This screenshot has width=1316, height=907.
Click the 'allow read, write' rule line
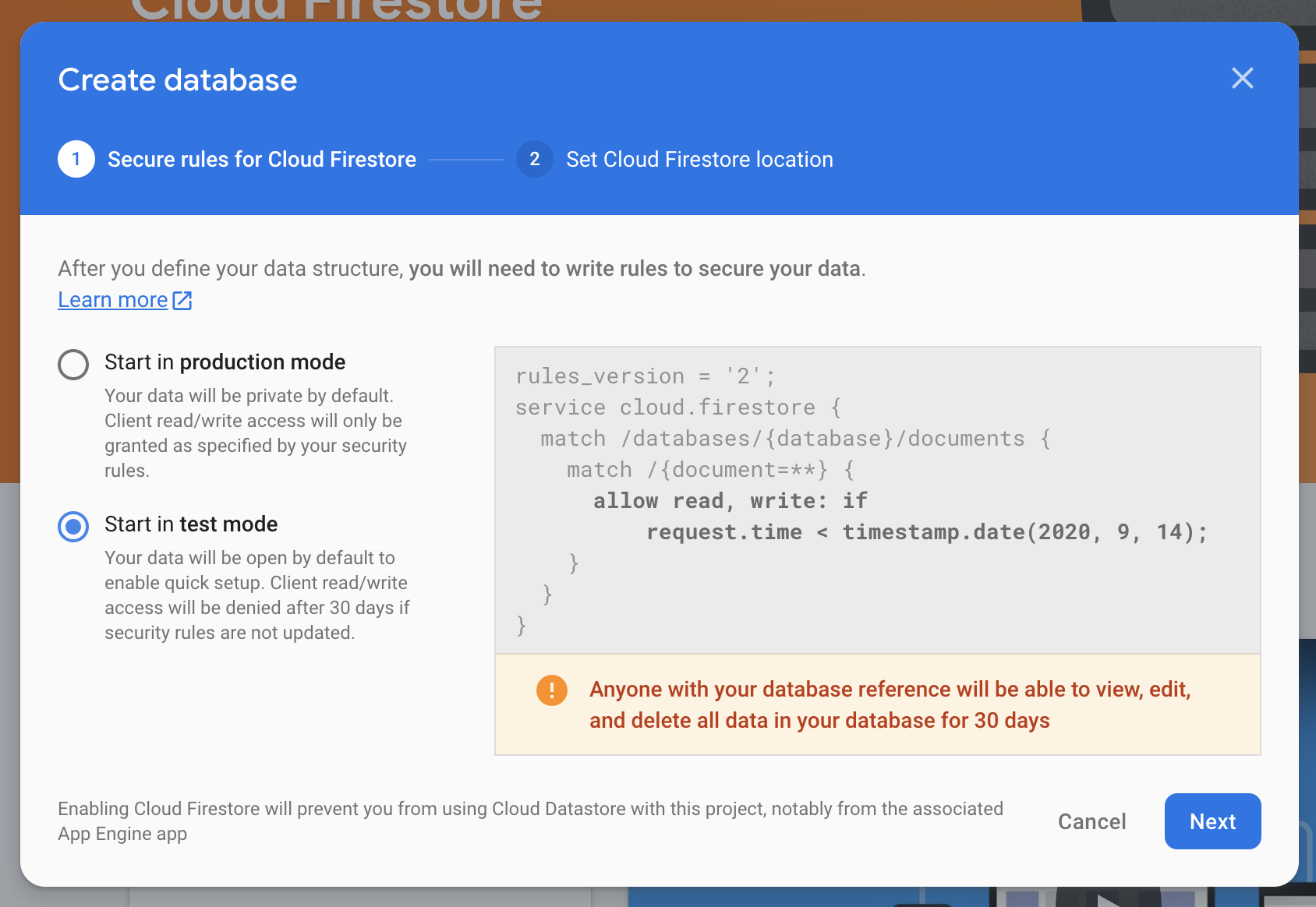click(730, 501)
